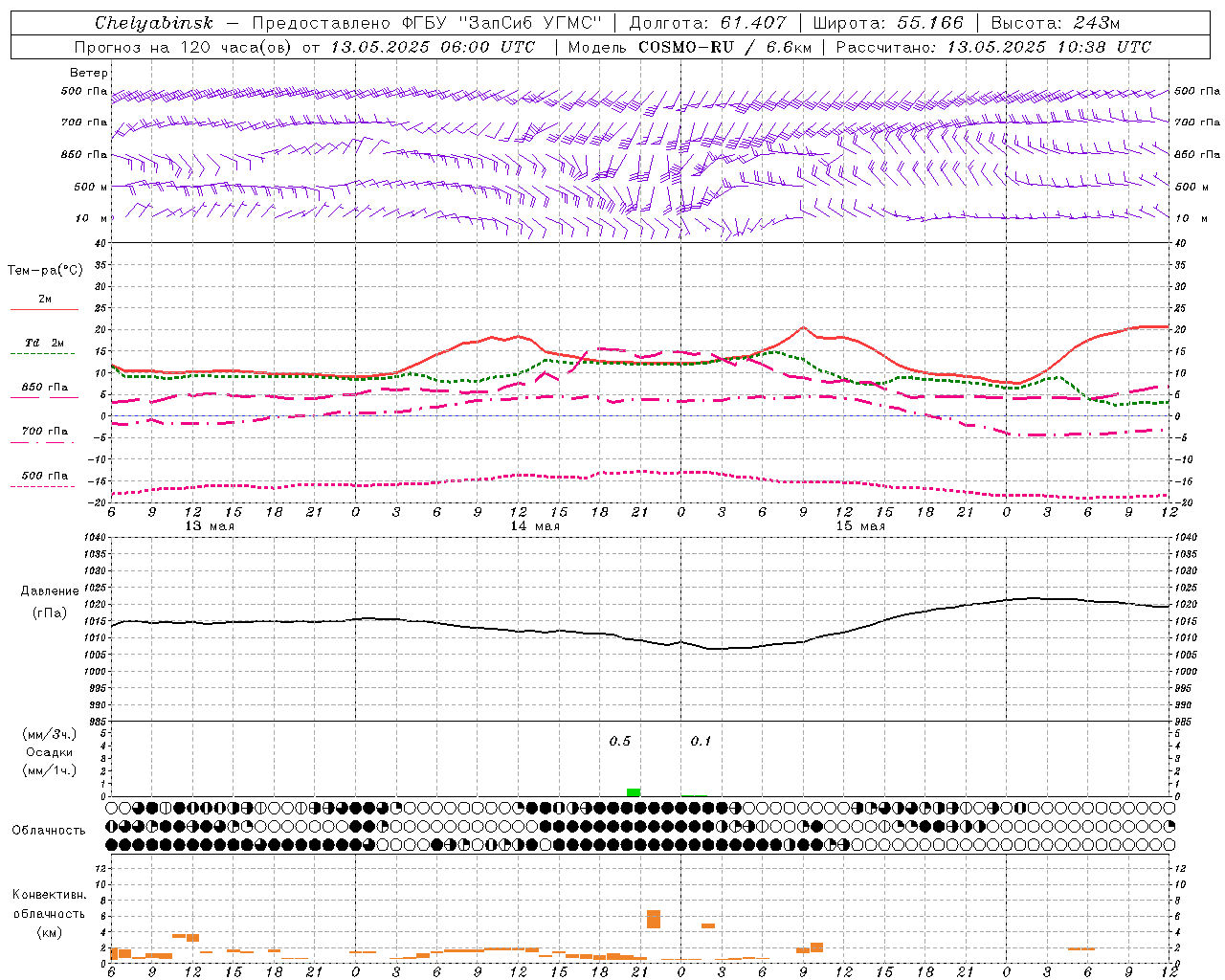This screenshot has width=1225, height=980.
Task: Click the "Тем-ра(°C)" panel label
Action: tap(45, 271)
